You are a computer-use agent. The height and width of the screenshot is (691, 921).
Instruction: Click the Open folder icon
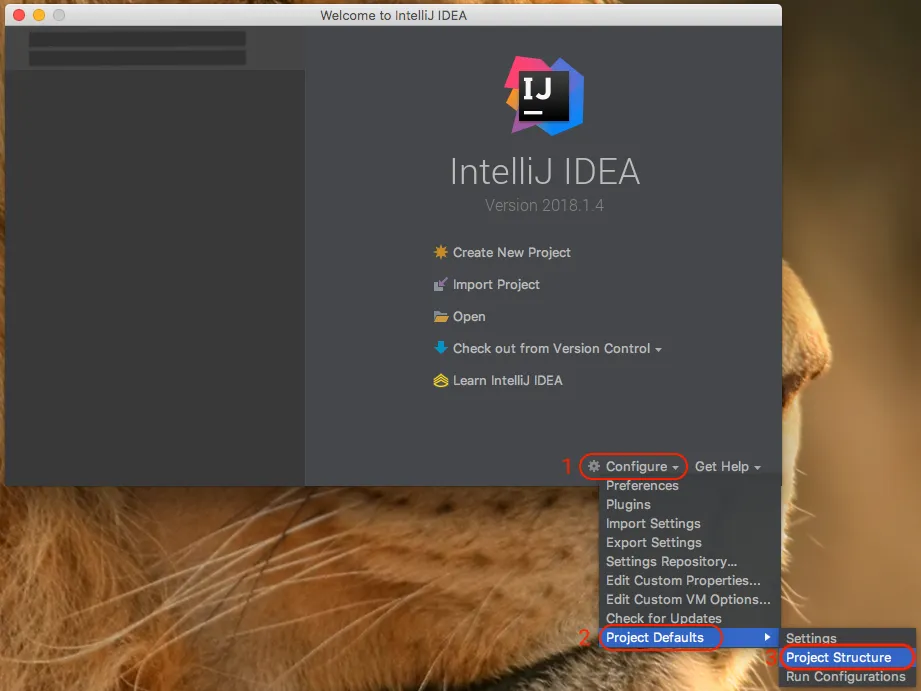[x=441, y=317]
